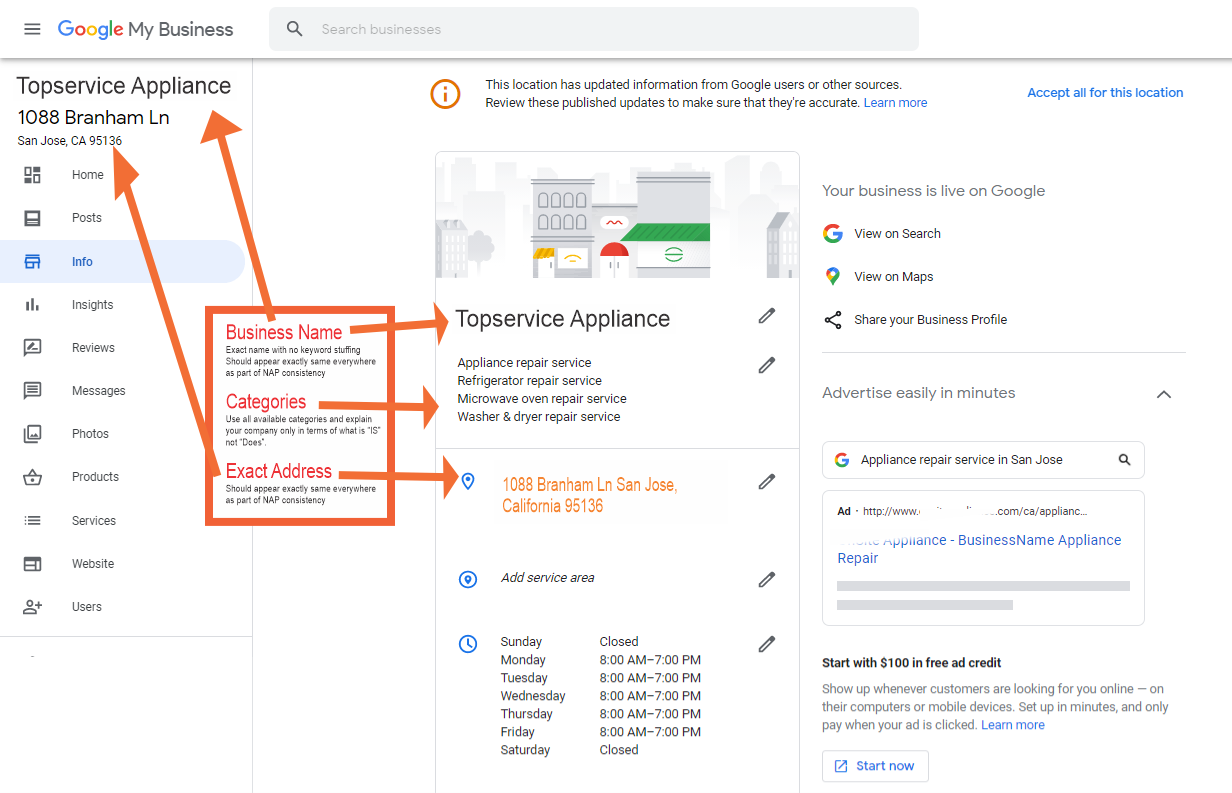
Task: Click the Search businesses field
Action: click(594, 29)
